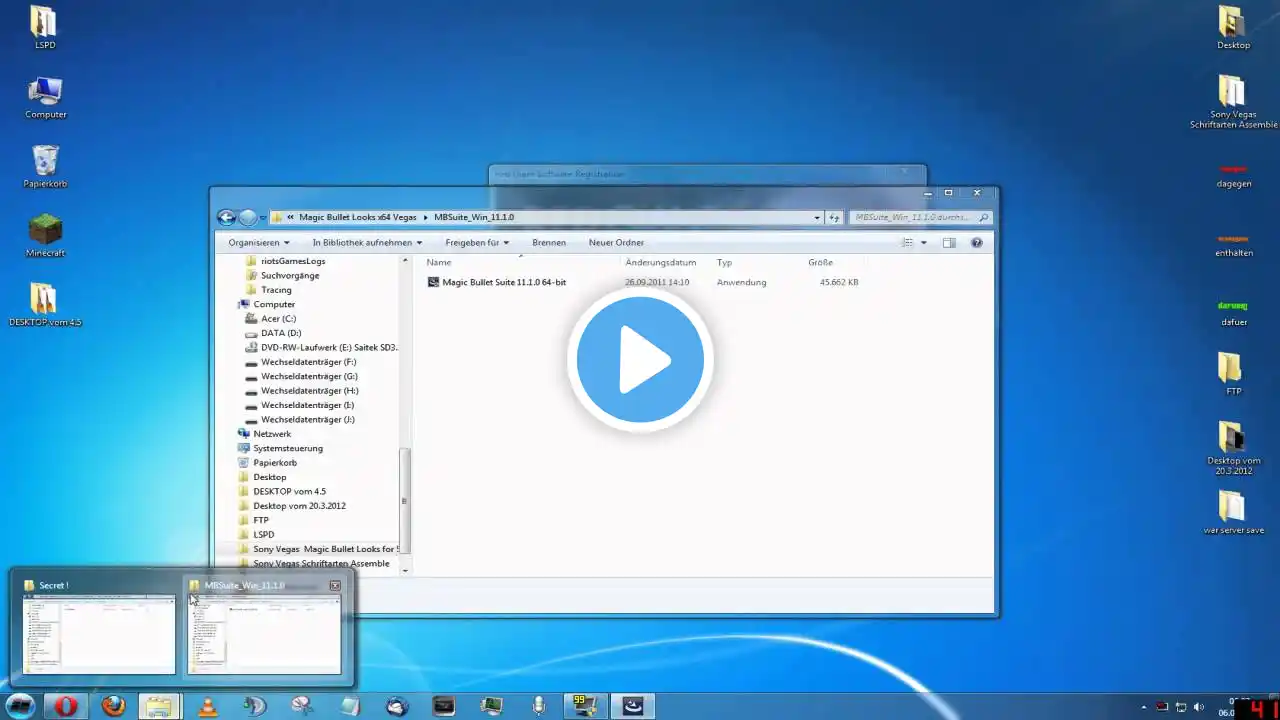This screenshot has width=1280, height=720.
Task: Click the 'MBSuite_Win_11.1.0' breadcrumb segment
Action: click(x=474, y=217)
